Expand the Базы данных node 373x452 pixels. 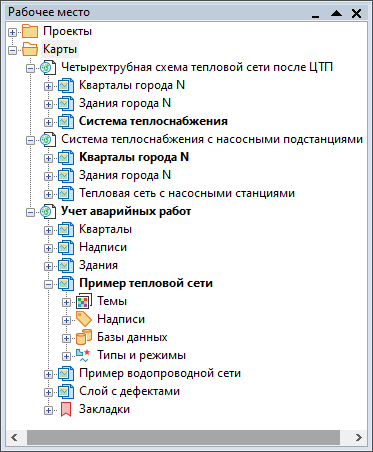[66, 338]
